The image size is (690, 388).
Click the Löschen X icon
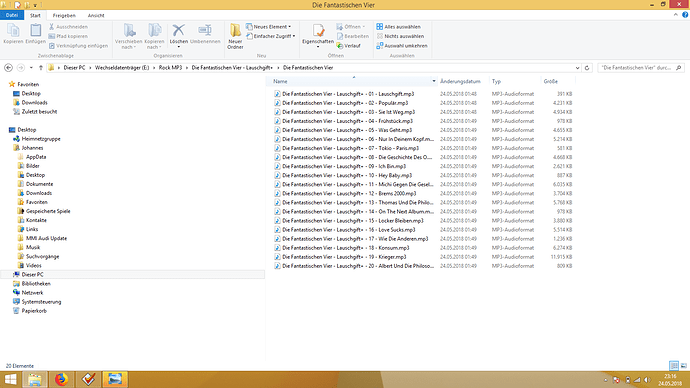178,31
